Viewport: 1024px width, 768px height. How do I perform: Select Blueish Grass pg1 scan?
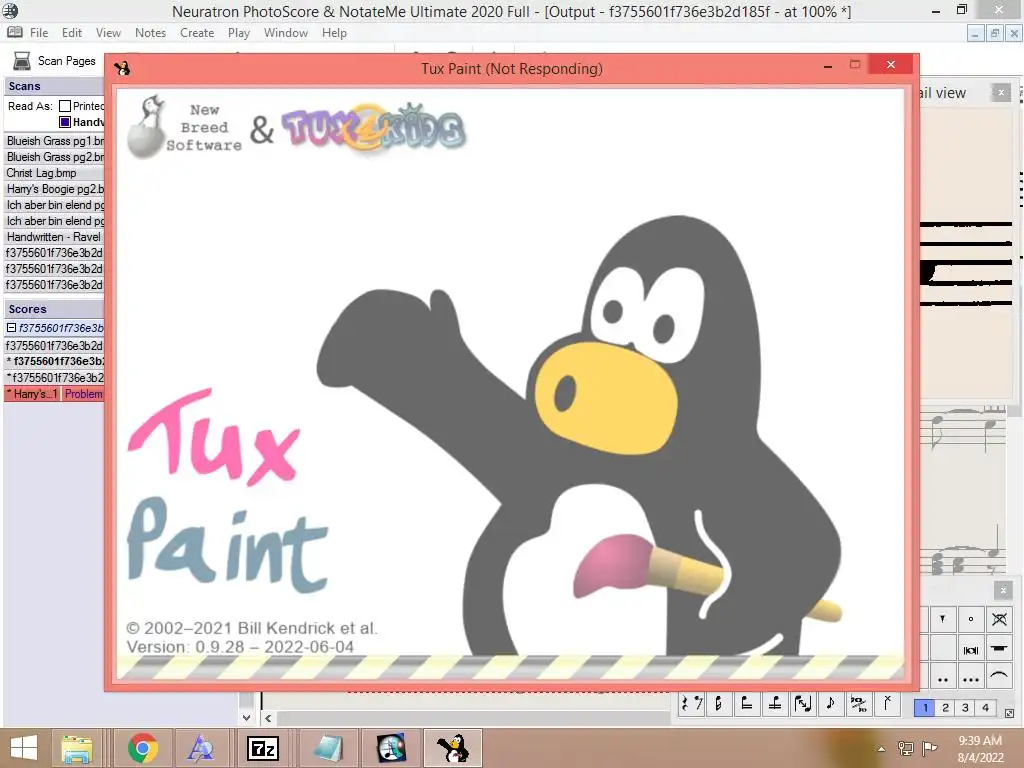54,140
